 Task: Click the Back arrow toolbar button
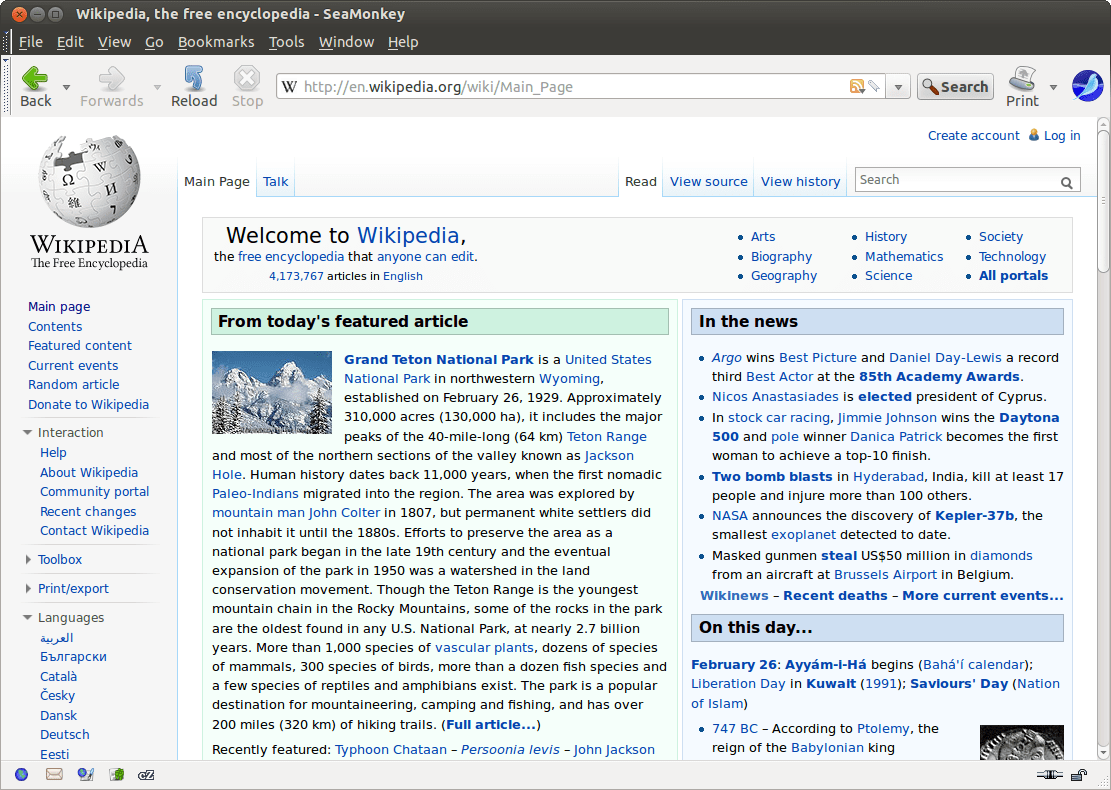coord(35,86)
